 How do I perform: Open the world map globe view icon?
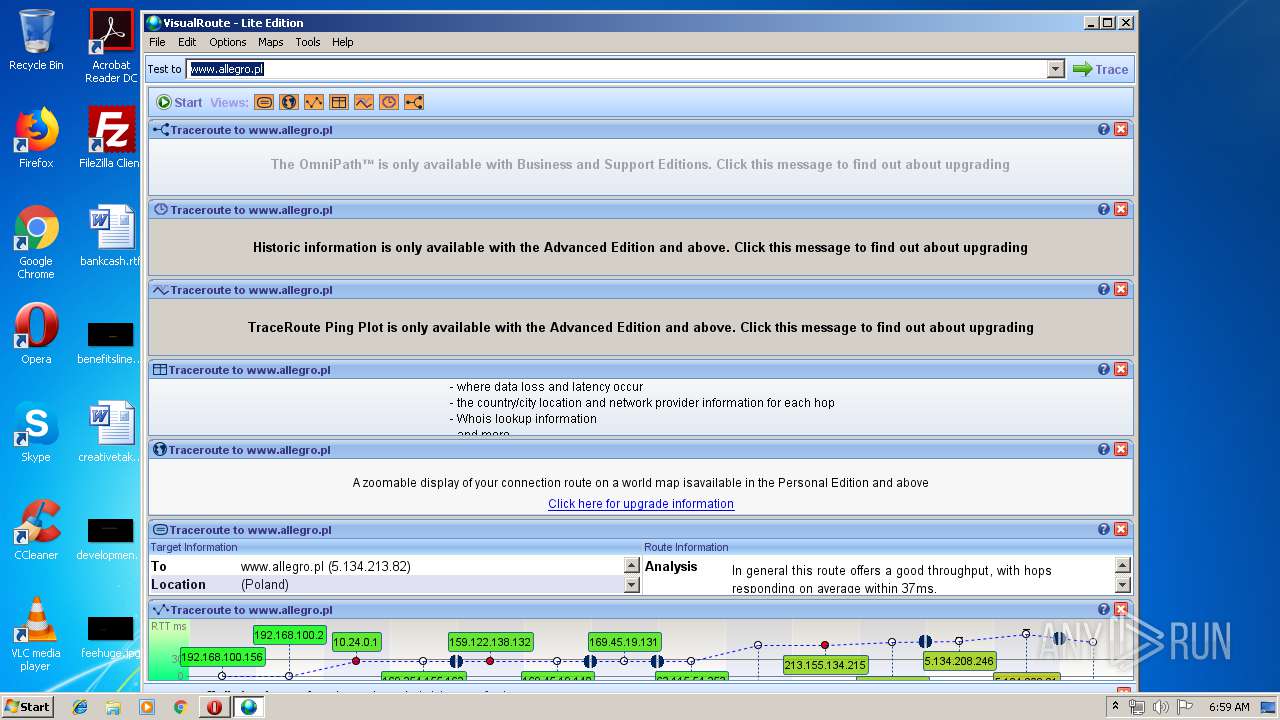coord(289,102)
